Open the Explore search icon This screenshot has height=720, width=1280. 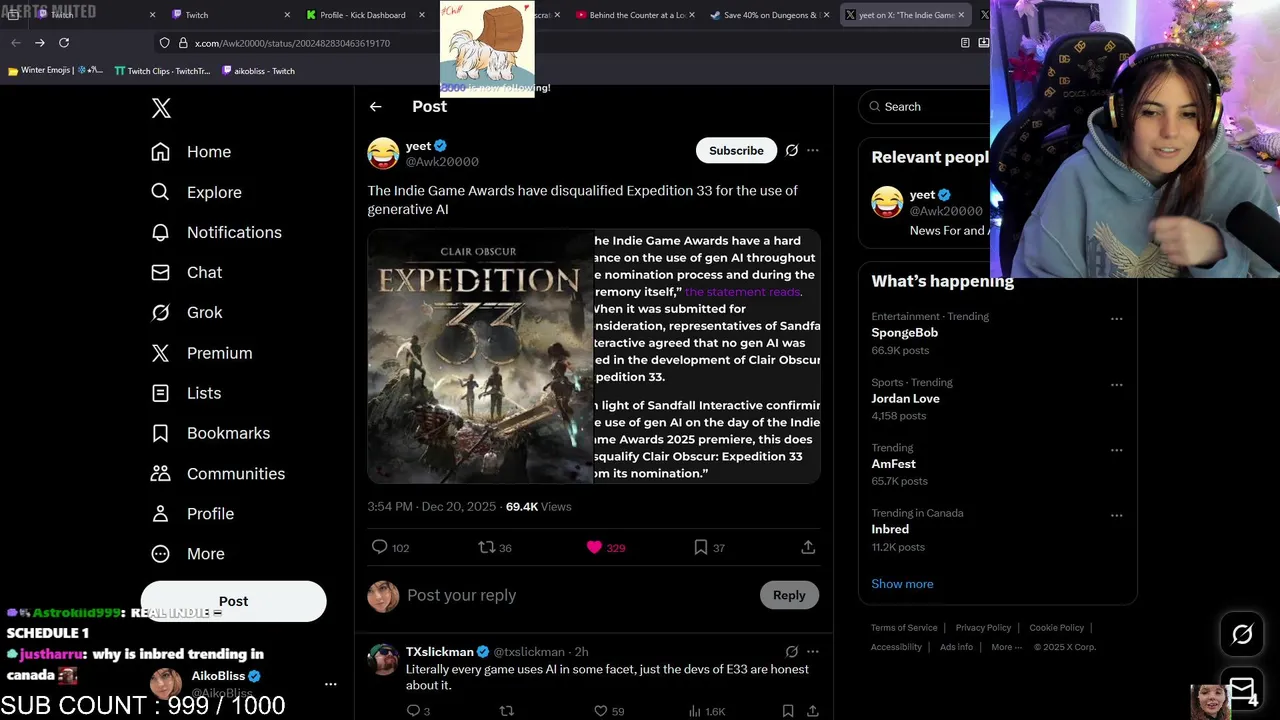click(160, 192)
